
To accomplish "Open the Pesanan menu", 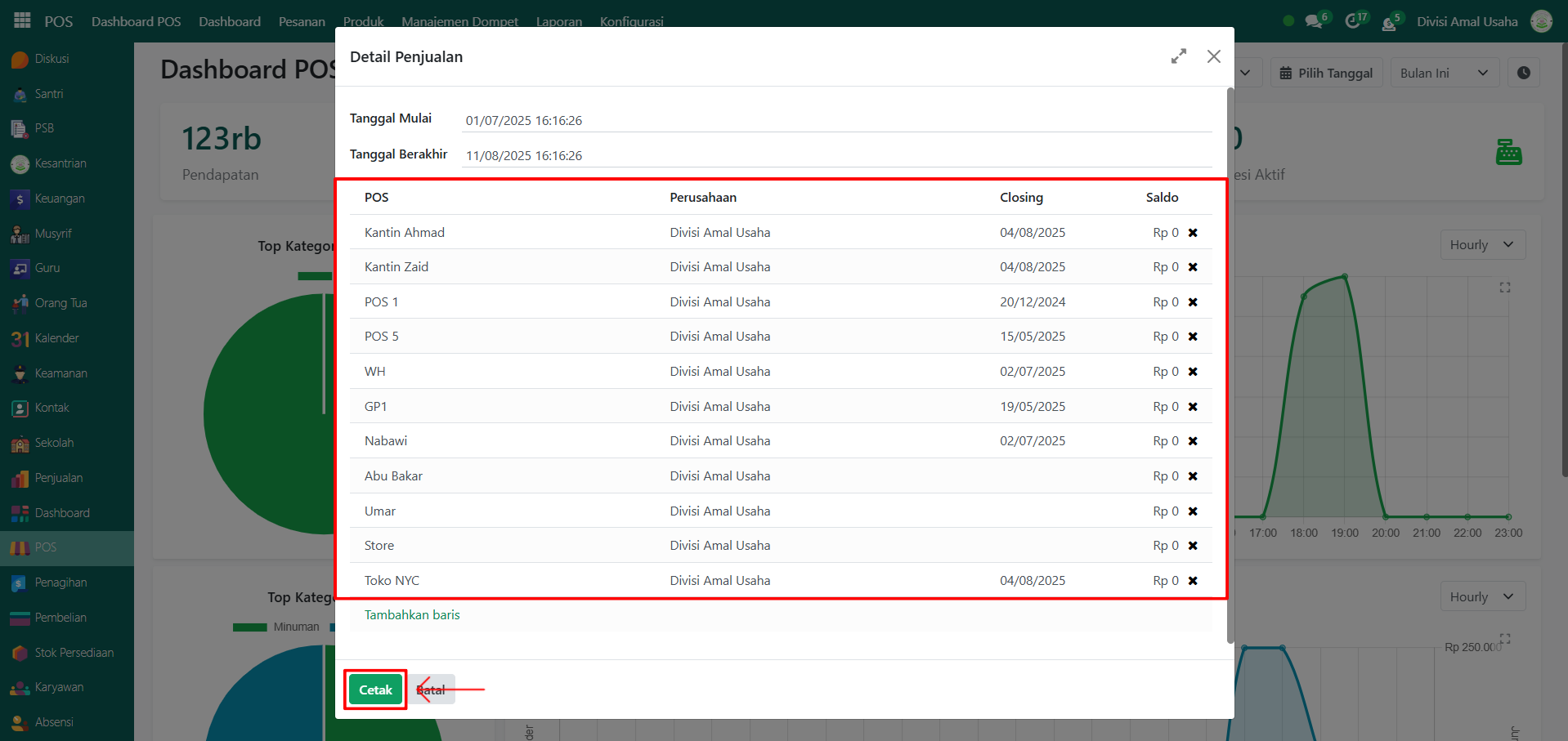I will pos(302,21).
